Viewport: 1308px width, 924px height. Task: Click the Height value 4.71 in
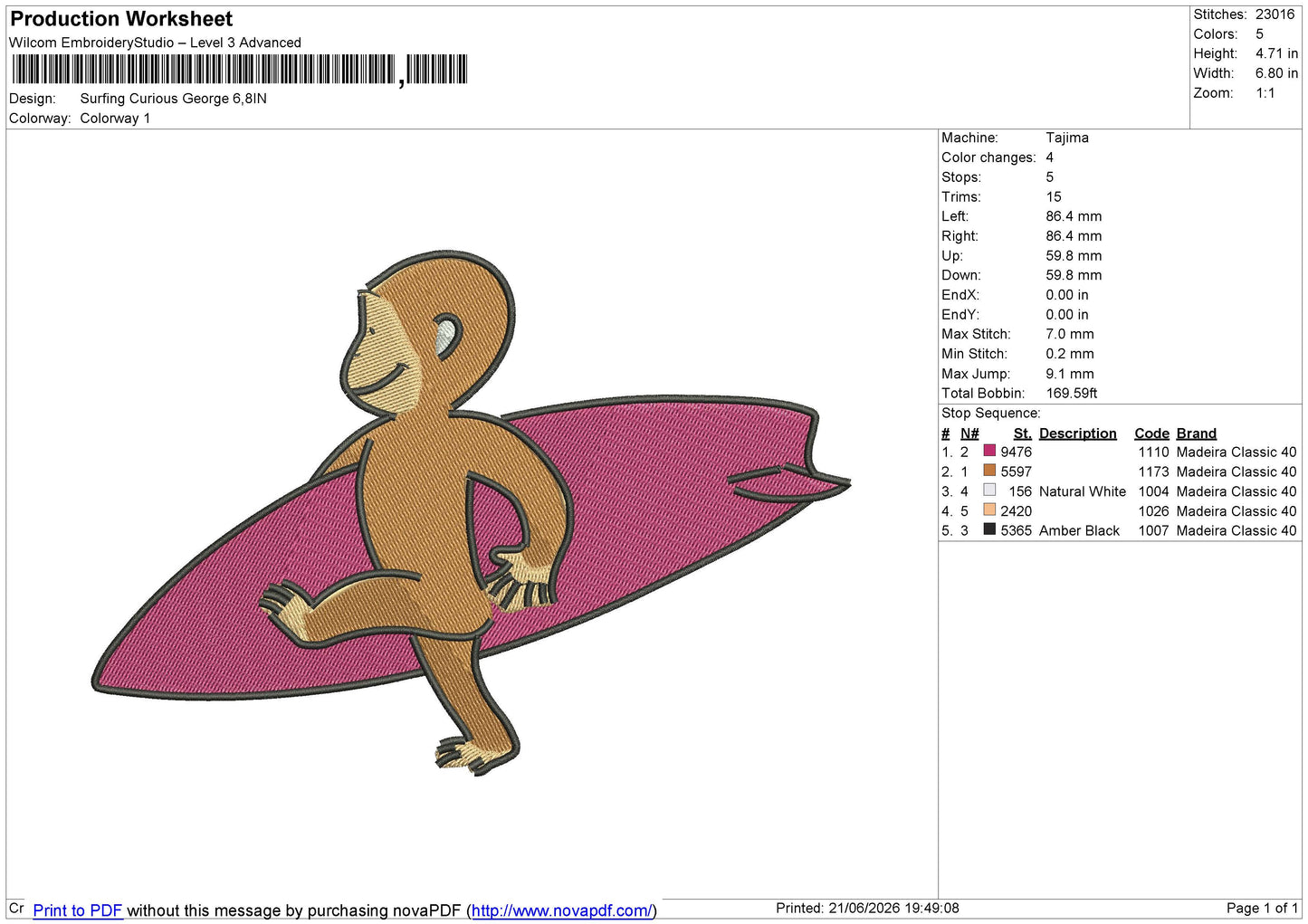[x=1276, y=53]
